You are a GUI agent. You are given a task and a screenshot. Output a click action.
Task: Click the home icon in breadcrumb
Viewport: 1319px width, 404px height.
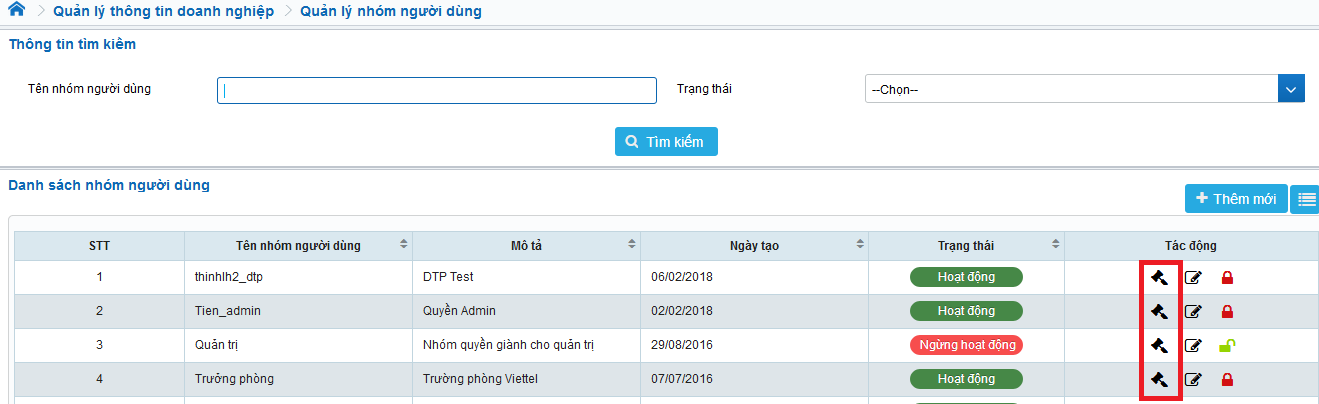click(16, 11)
